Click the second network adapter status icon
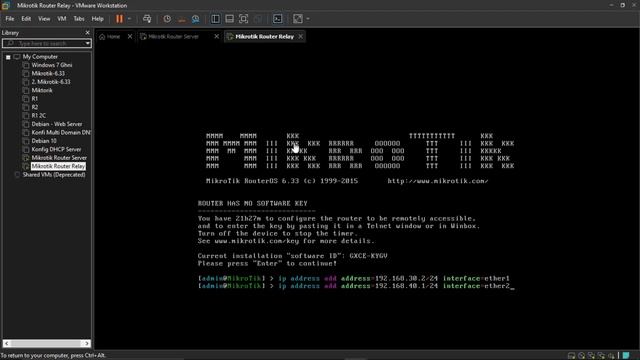Viewport: 640px width, 360px height. [x=601, y=356]
